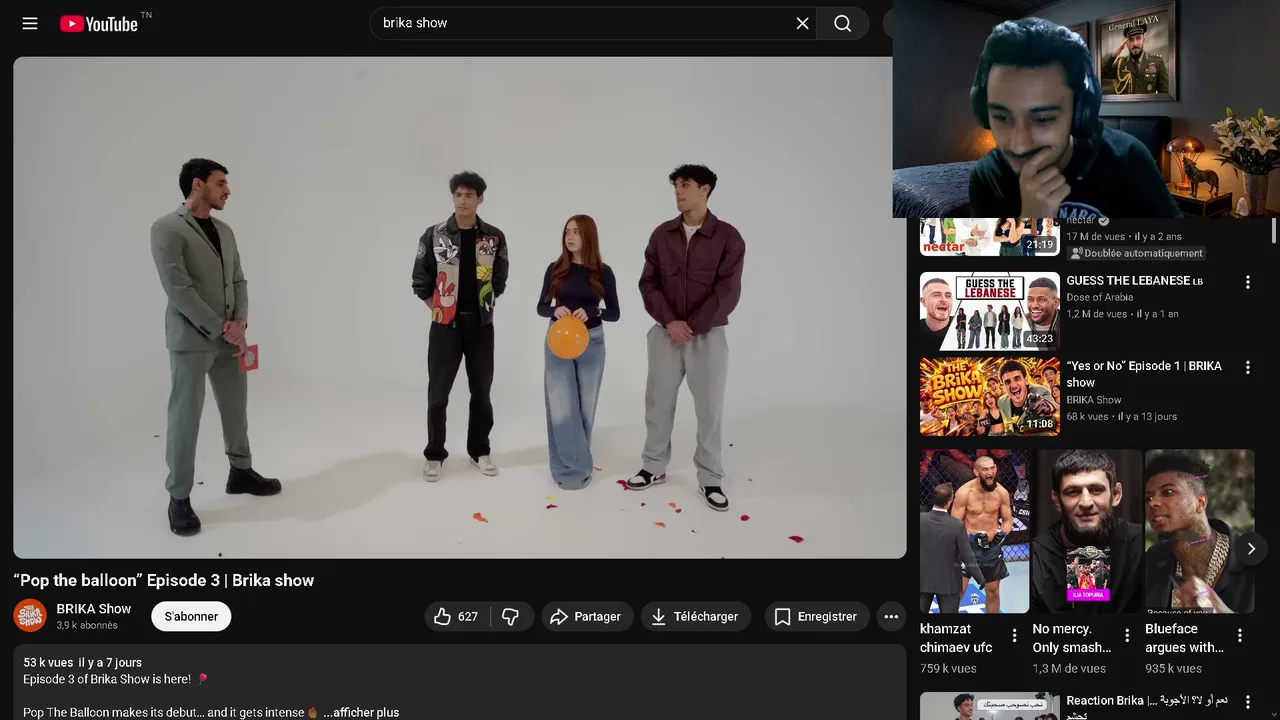Open khamzat chimaev ufc short
The image size is (1280, 720).
coord(974,531)
